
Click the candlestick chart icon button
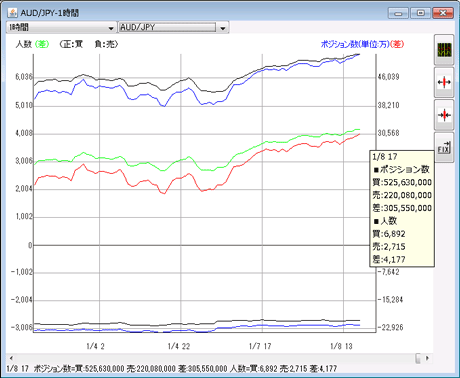coord(444,50)
